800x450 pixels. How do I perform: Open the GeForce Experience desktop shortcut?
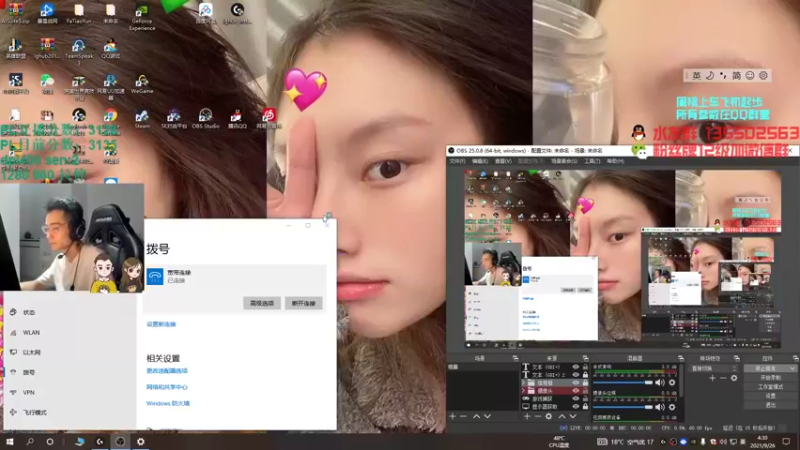141,18
